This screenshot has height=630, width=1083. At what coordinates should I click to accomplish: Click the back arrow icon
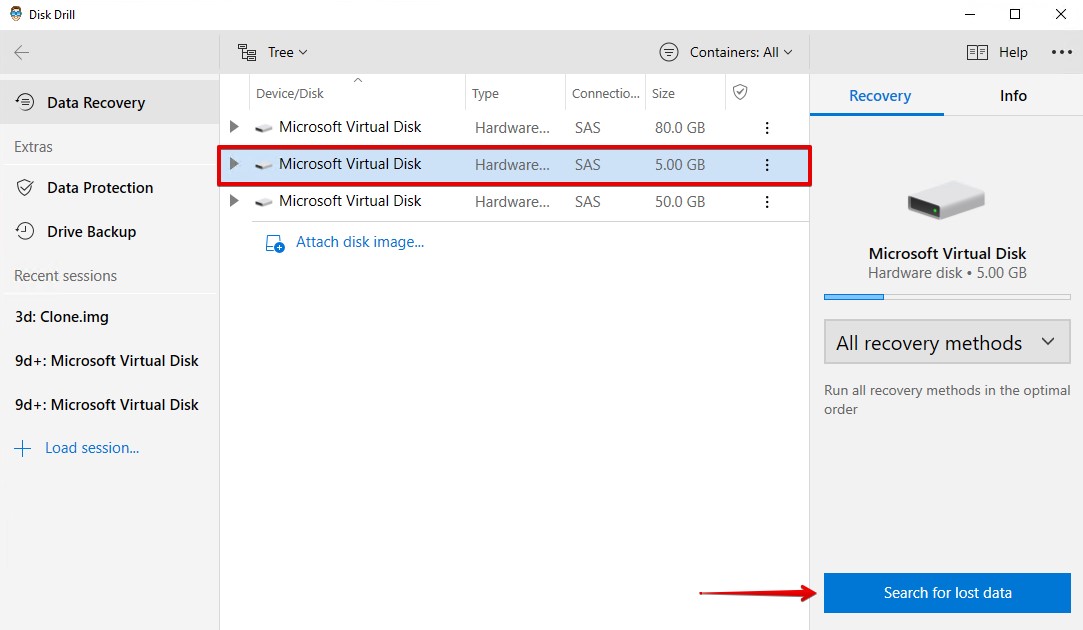point(21,52)
